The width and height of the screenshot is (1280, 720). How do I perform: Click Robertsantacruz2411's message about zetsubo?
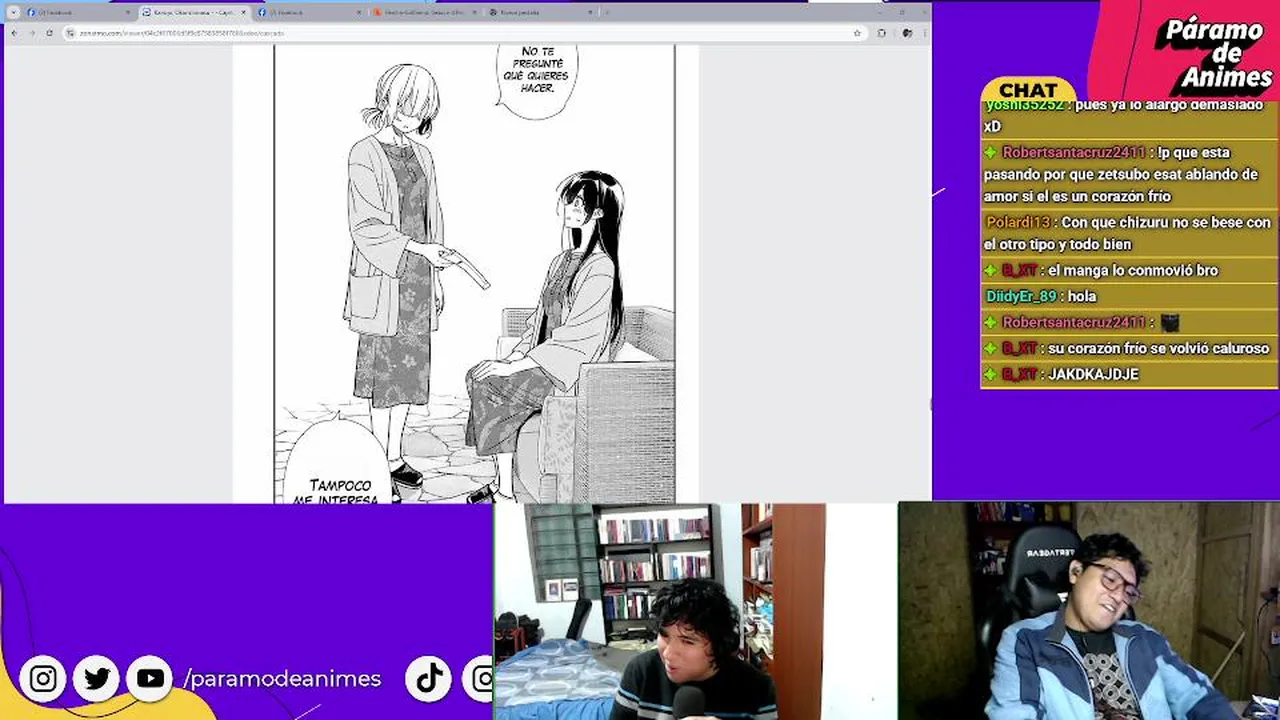click(1130, 174)
